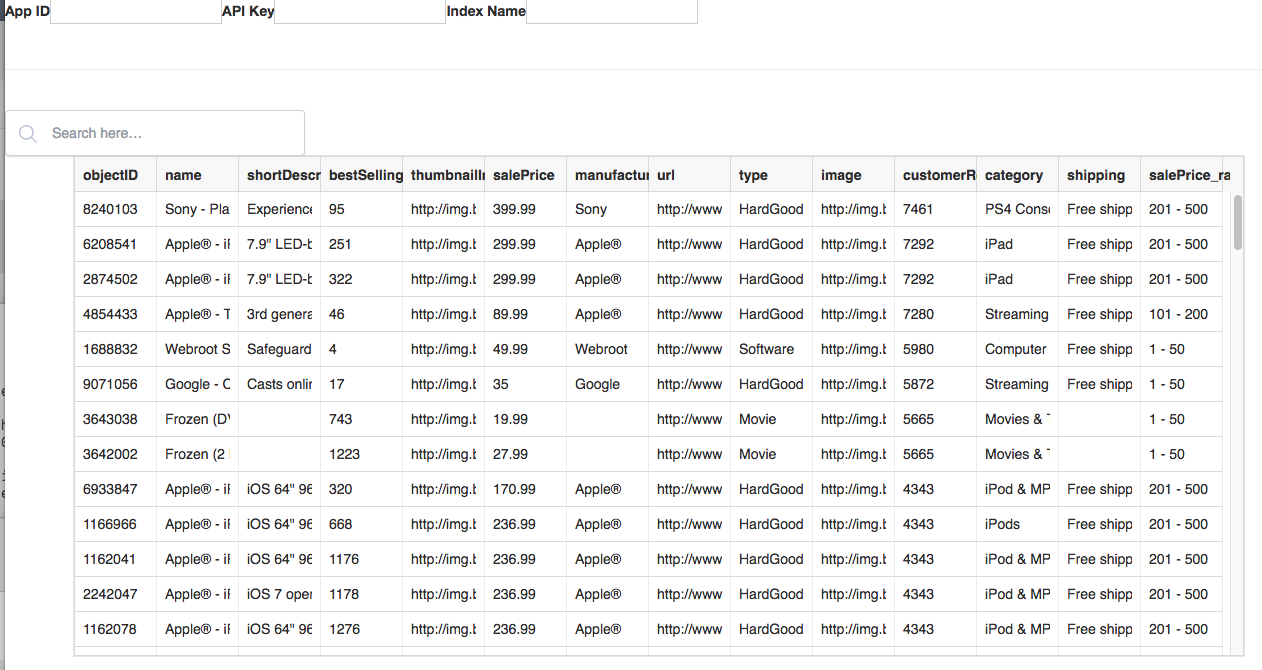Image resolution: width=1262 pixels, height=670 pixels.
Task: Click the '3rd genera' description cell
Action: [279, 314]
